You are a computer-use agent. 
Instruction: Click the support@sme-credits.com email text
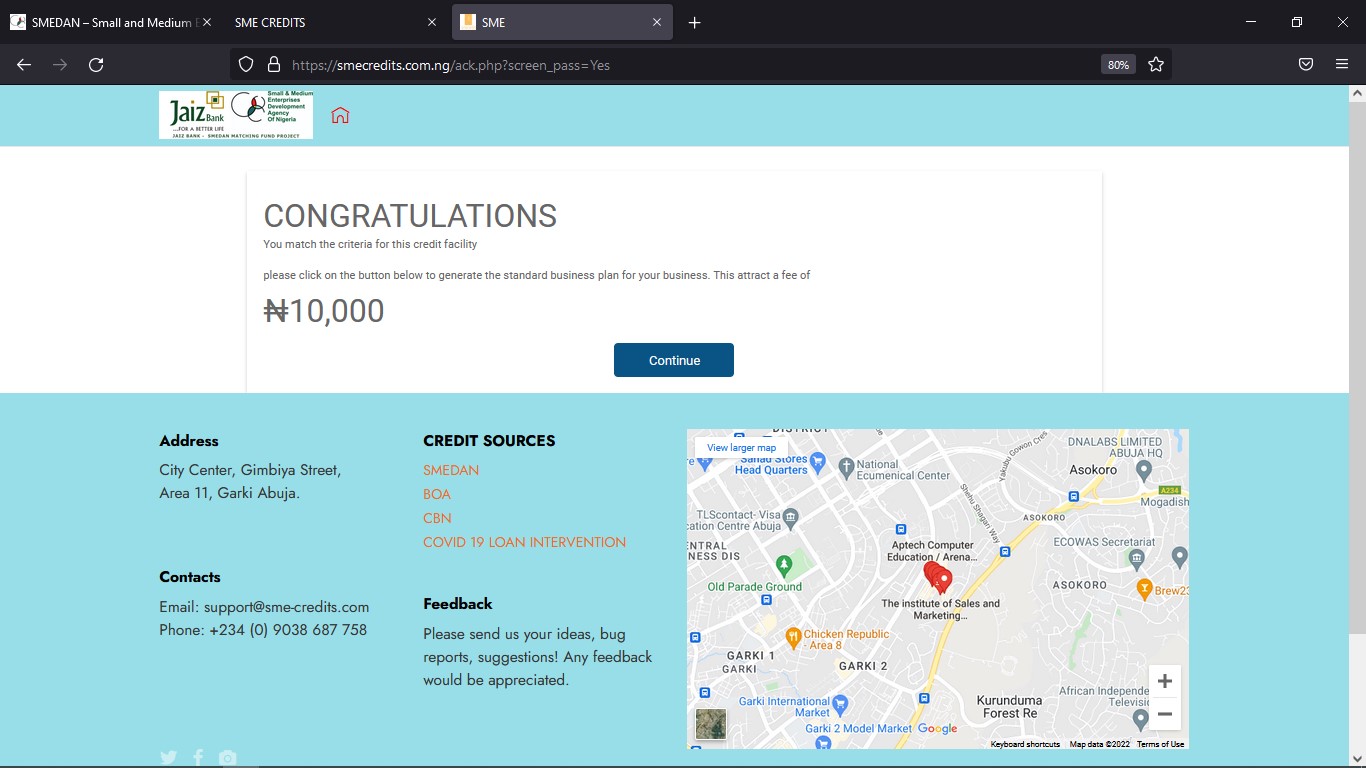[x=286, y=607]
